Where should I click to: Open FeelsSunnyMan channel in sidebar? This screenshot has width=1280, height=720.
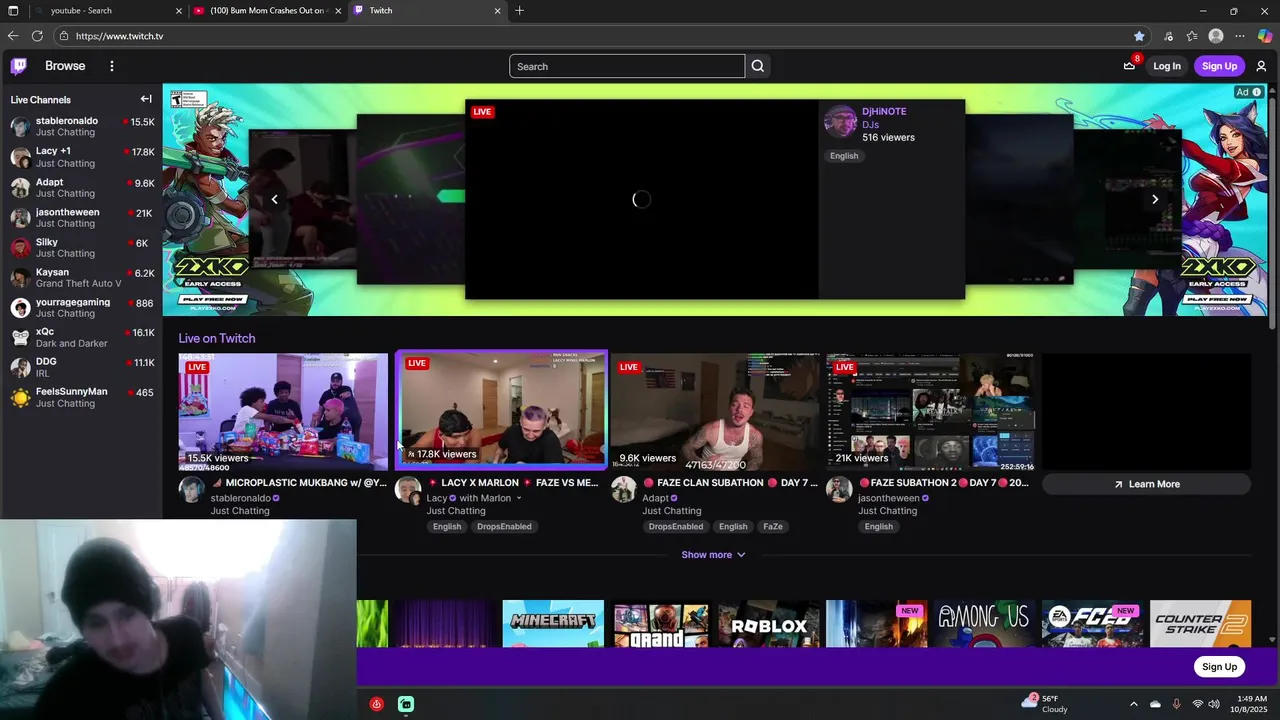81,397
